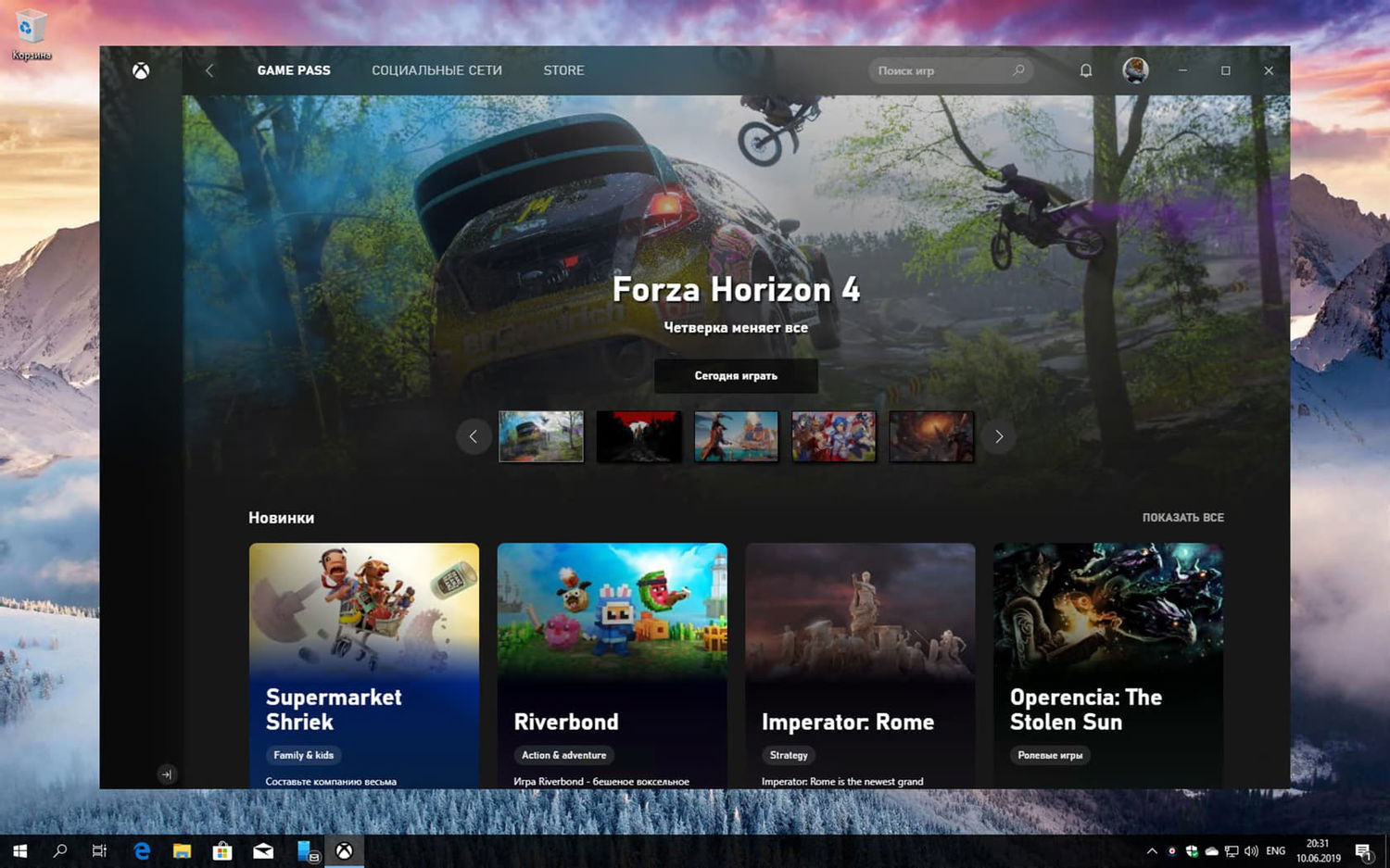Open notifications with the bell icon
Screen dimensions: 1390x868
pos(1085,70)
